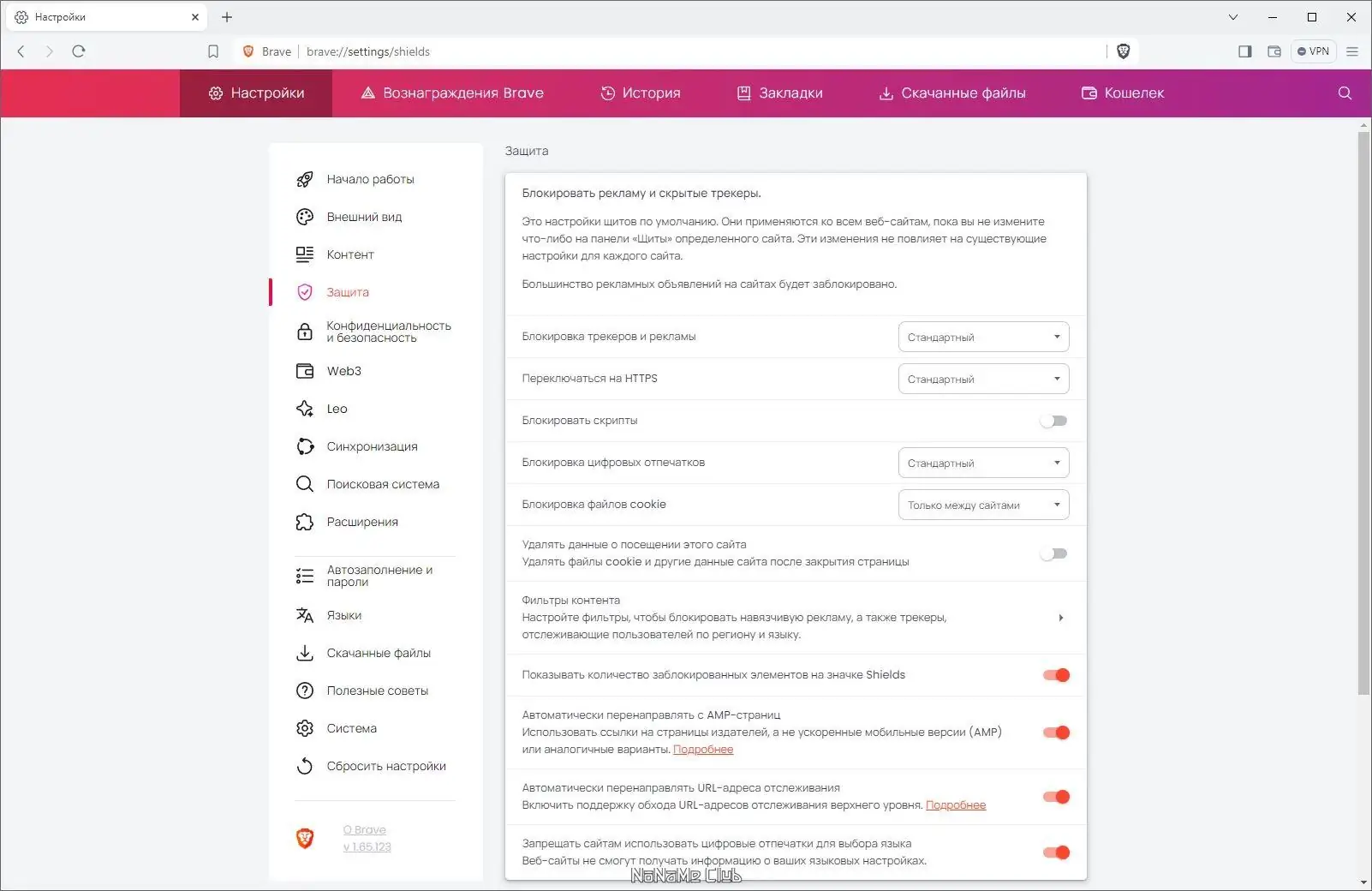Click the v 1.65.123 version link

pos(367,847)
